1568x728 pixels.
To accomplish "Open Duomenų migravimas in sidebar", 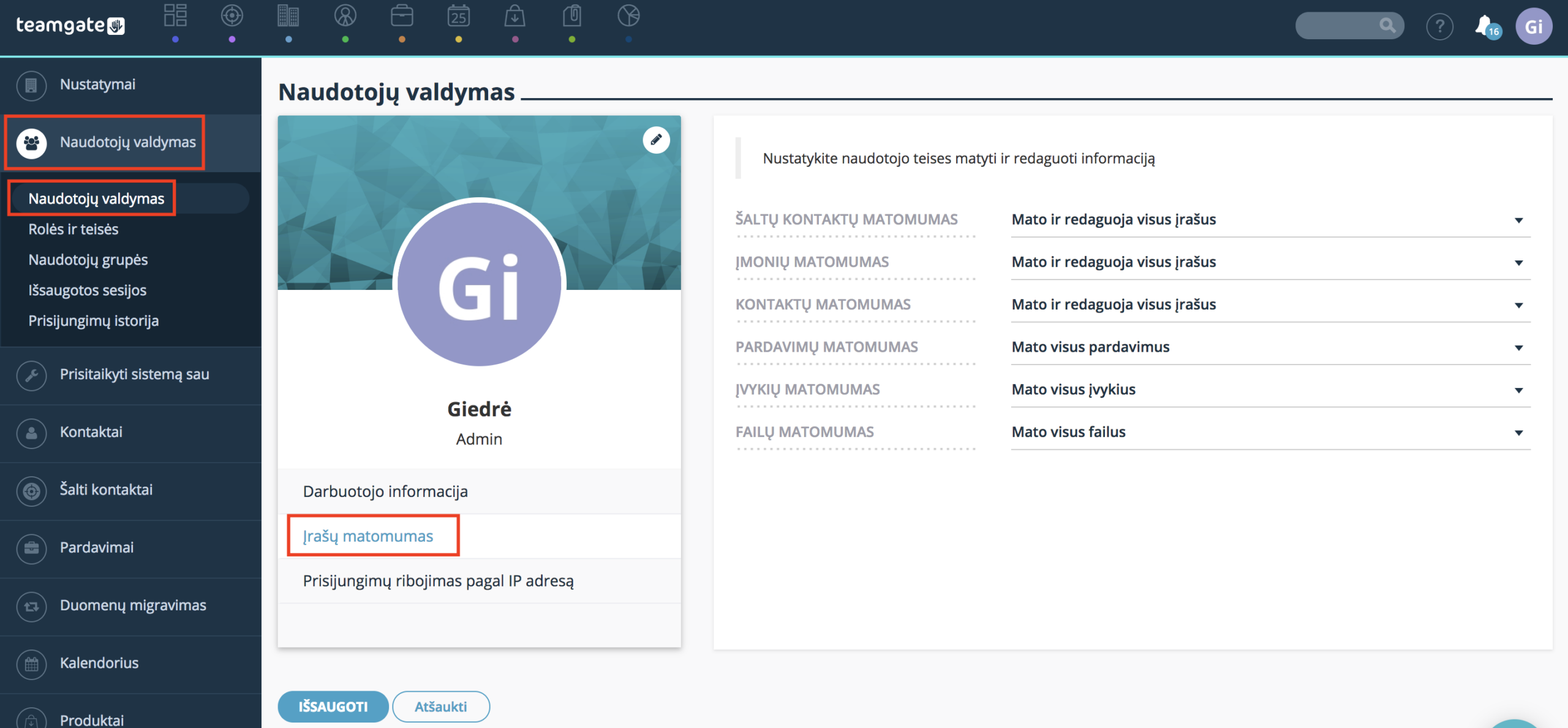I will point(130,606).
